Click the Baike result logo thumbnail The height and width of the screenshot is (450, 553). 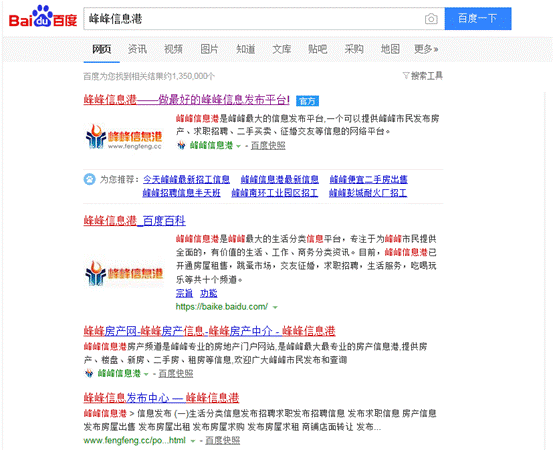pyautogui.click(x=124, y=273)
